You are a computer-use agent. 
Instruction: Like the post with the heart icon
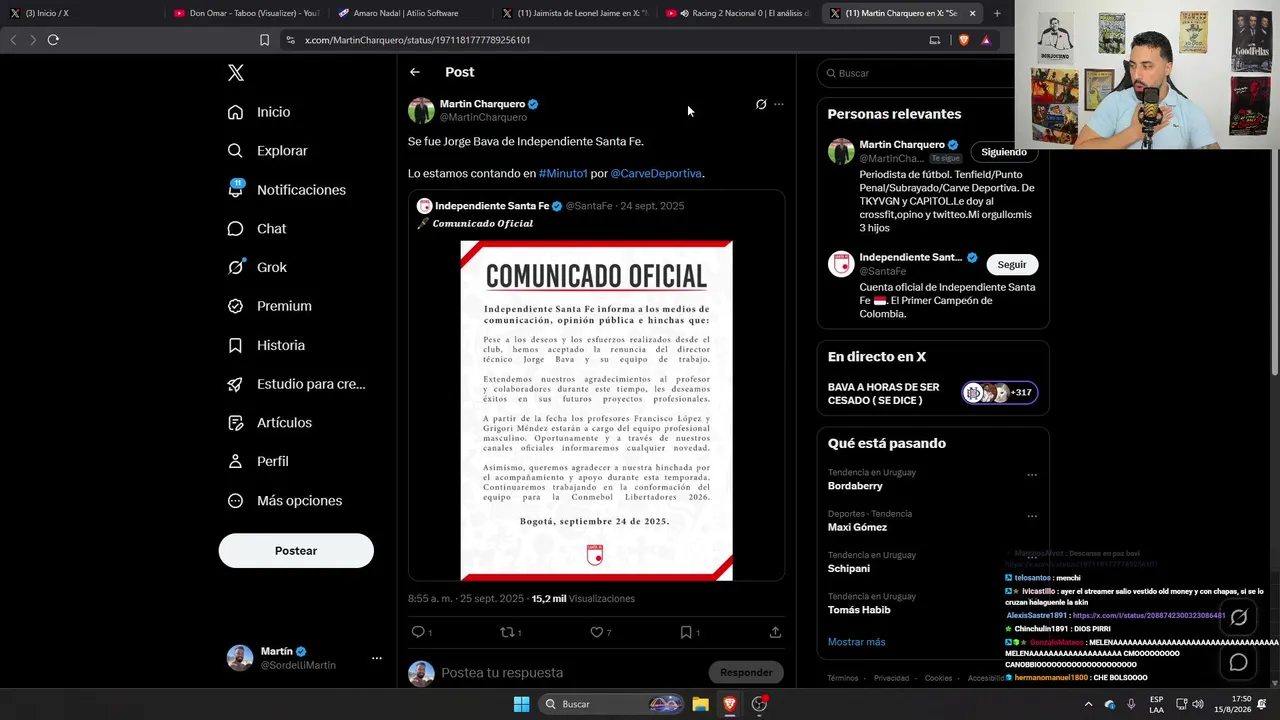coord(596,632)
